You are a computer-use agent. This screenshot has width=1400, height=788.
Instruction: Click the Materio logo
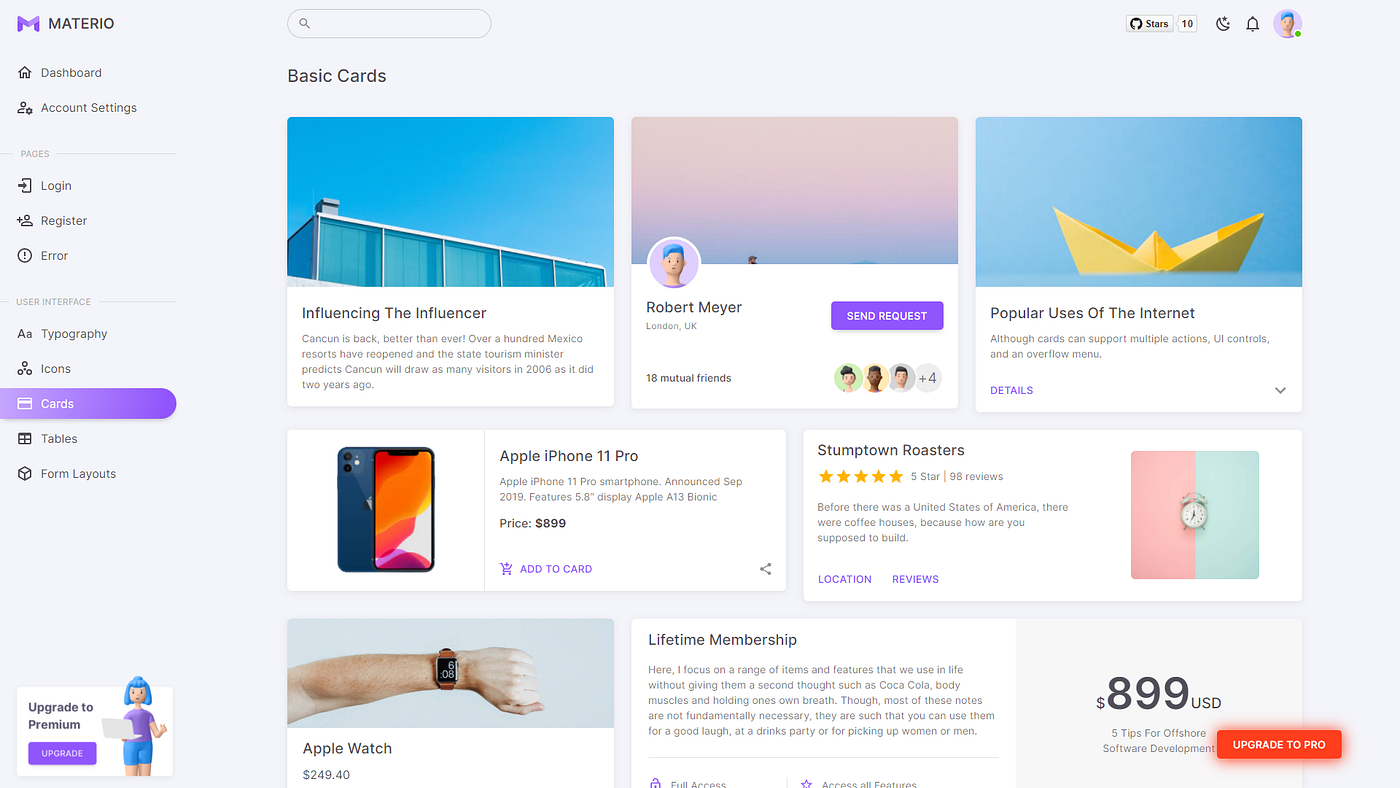pyautogui.click(x=65, y=23)
